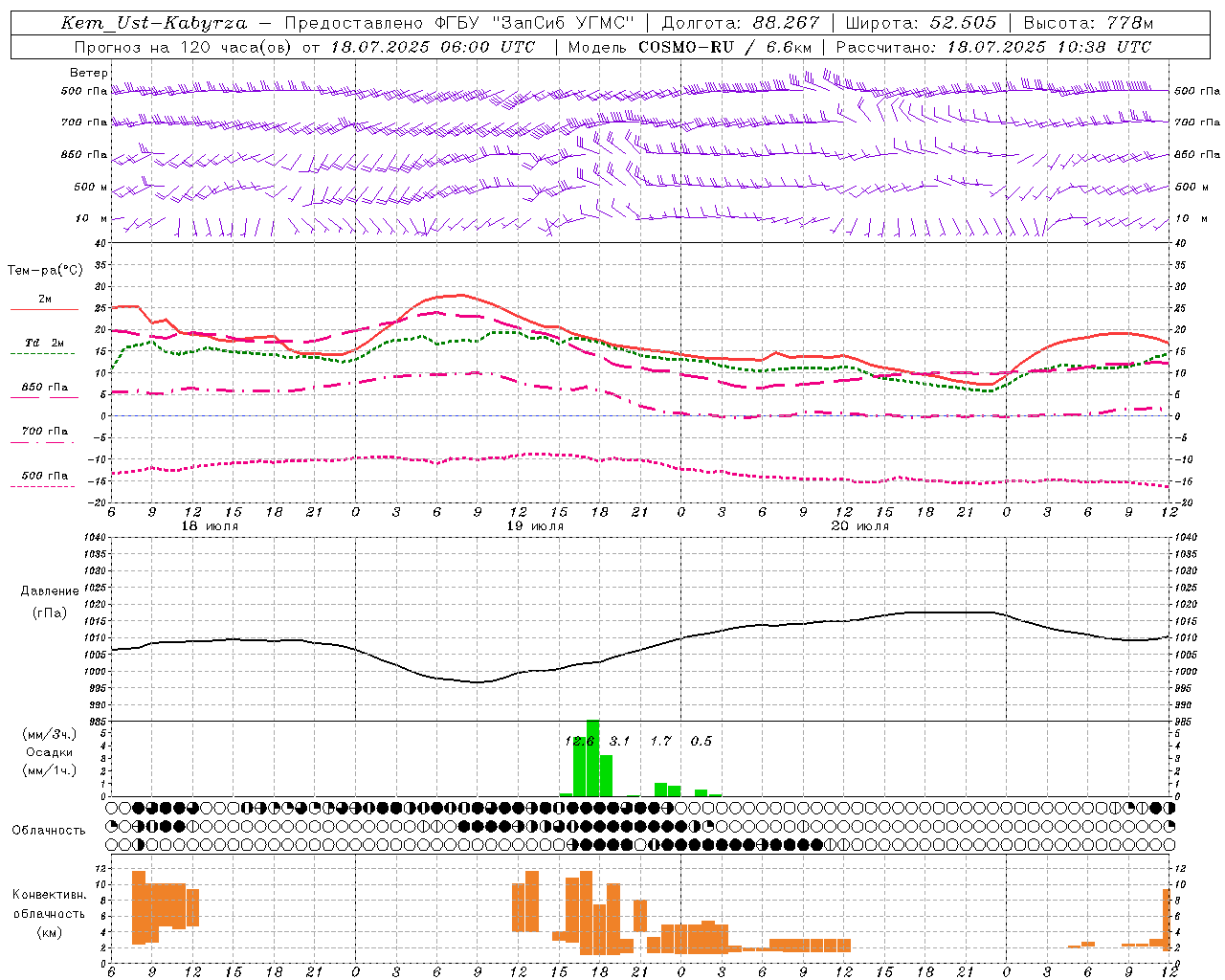Screen dimensions: 1225x980
Task: Click the 12.6 precipitation total value
Action: [579, 741]
